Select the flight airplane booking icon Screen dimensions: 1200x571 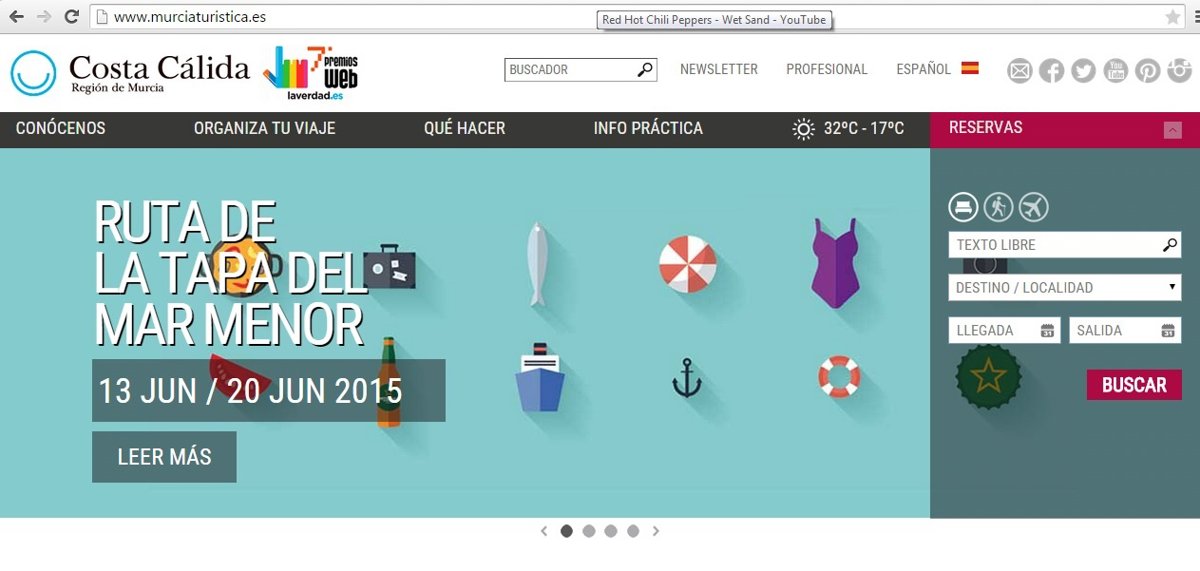coord(1033,207)
